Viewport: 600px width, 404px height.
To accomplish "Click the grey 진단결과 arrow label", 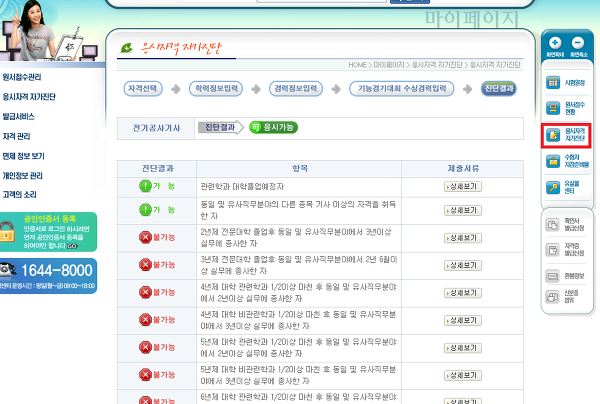I will (221, 127).
